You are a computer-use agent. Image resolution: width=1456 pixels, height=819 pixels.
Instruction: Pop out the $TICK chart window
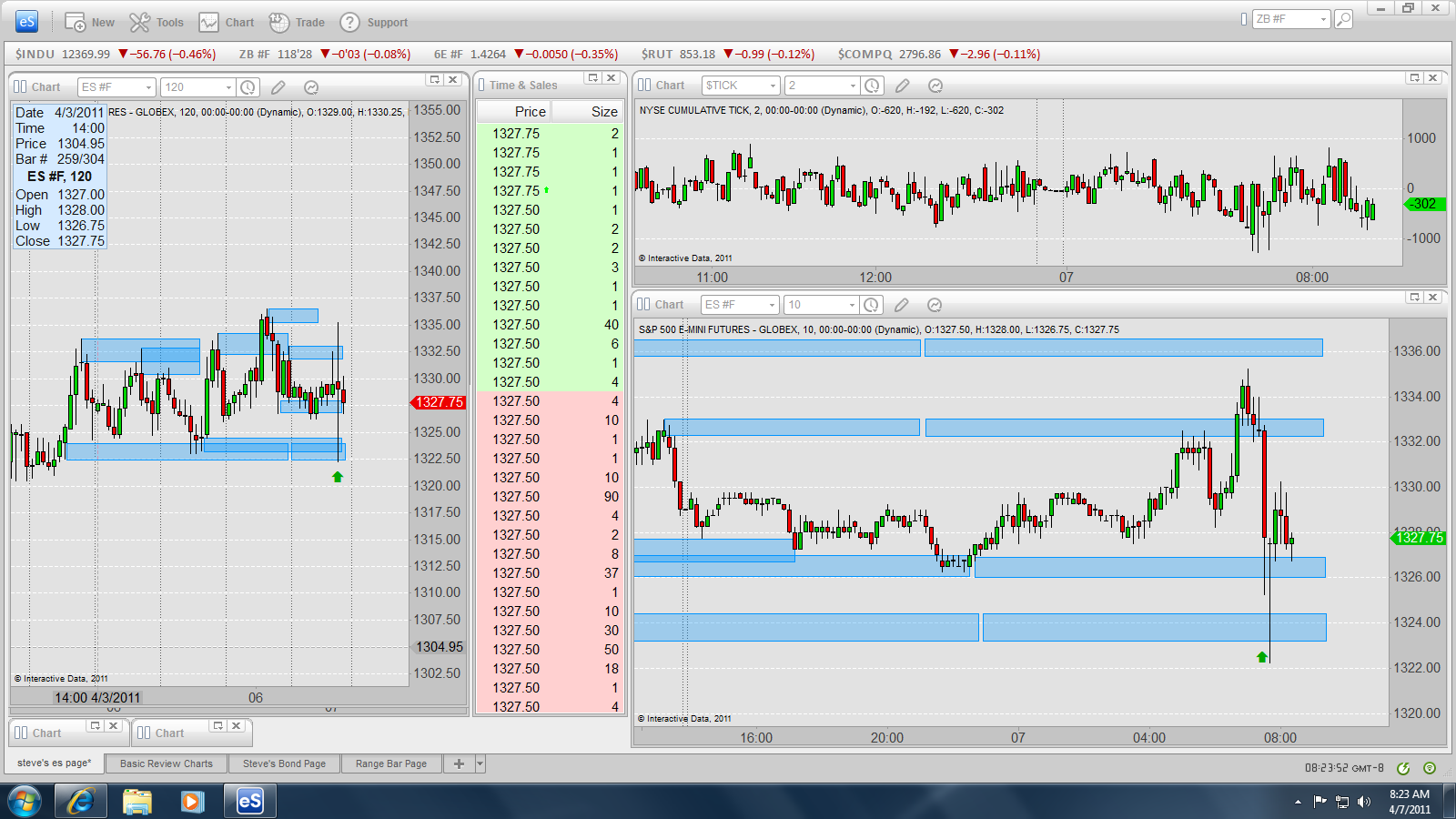click(1415, 78)
